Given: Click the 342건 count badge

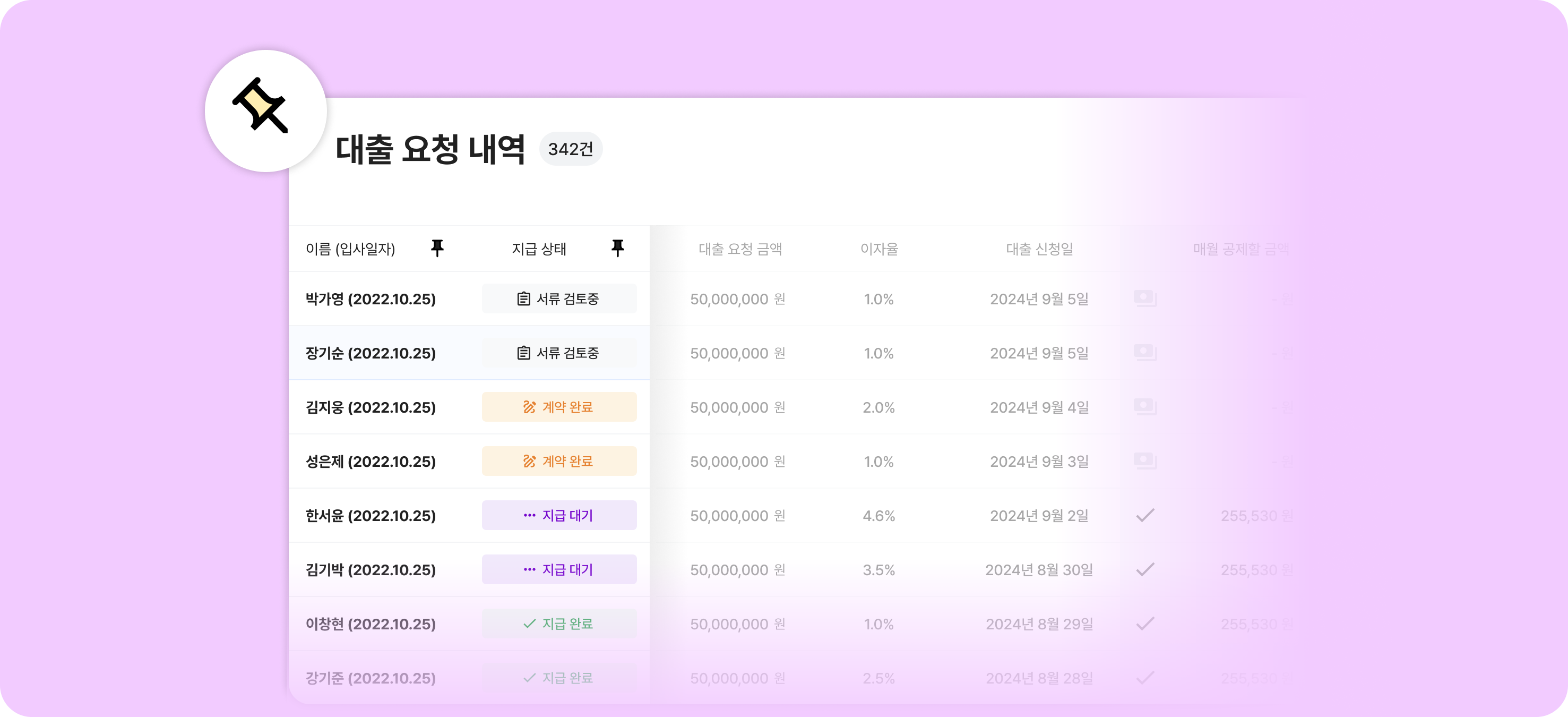Looking at the screenshot, I should tap(570, 149).
